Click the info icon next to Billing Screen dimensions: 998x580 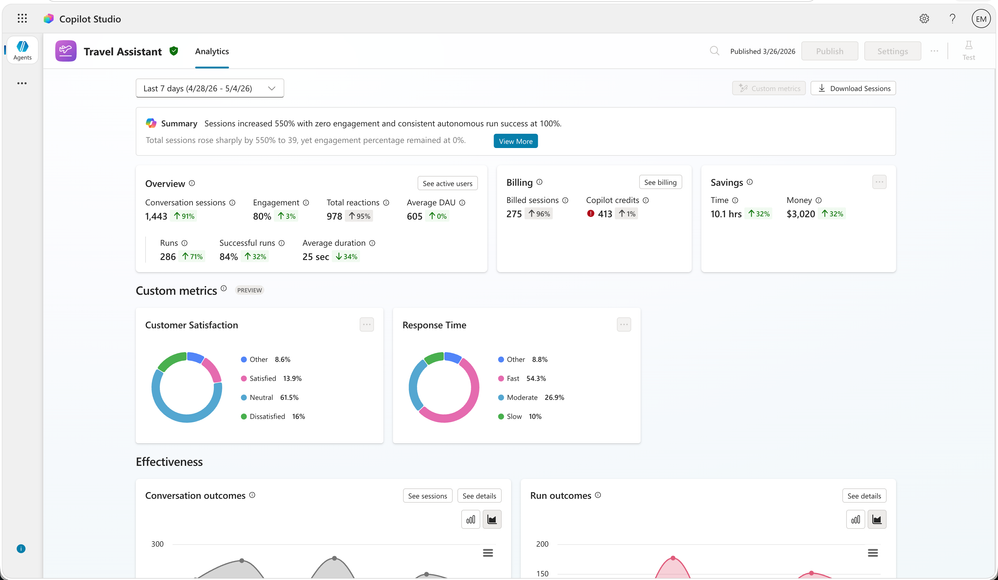tap(539, 182)
